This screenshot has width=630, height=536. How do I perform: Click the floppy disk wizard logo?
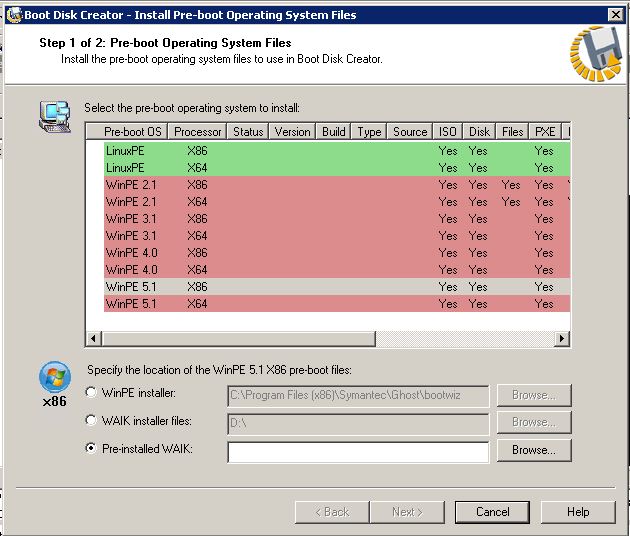[x=596, y=53]
